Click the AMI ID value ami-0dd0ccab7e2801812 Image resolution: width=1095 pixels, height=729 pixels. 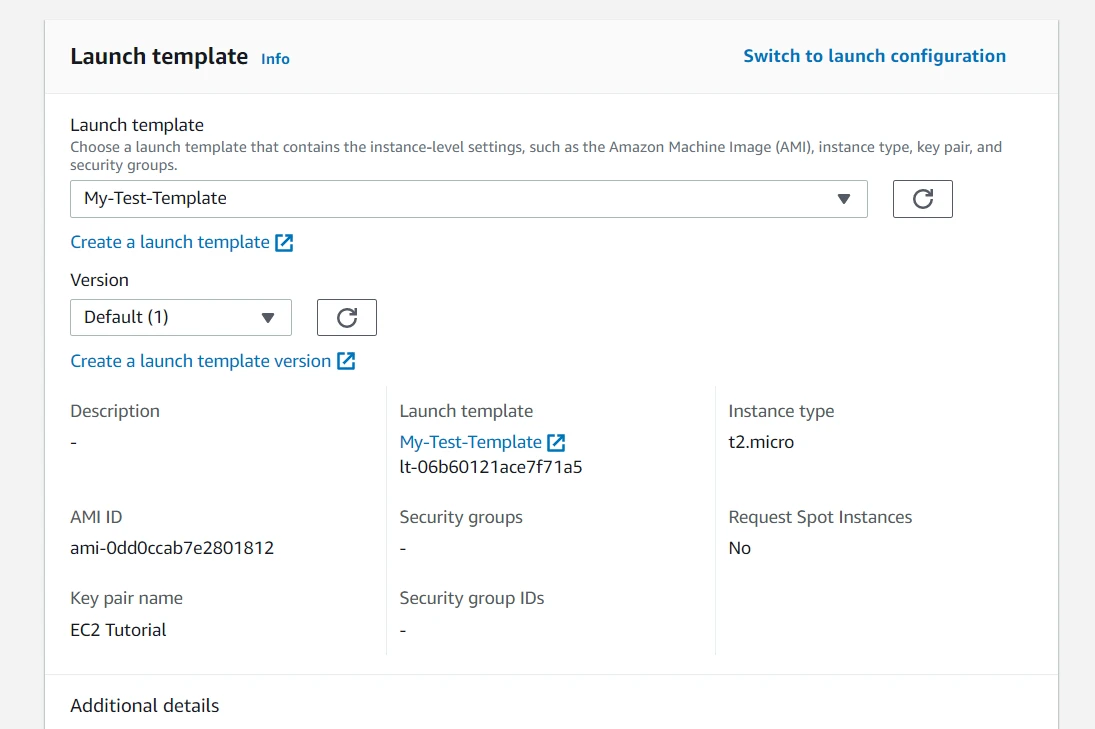(x=172, y=548)
